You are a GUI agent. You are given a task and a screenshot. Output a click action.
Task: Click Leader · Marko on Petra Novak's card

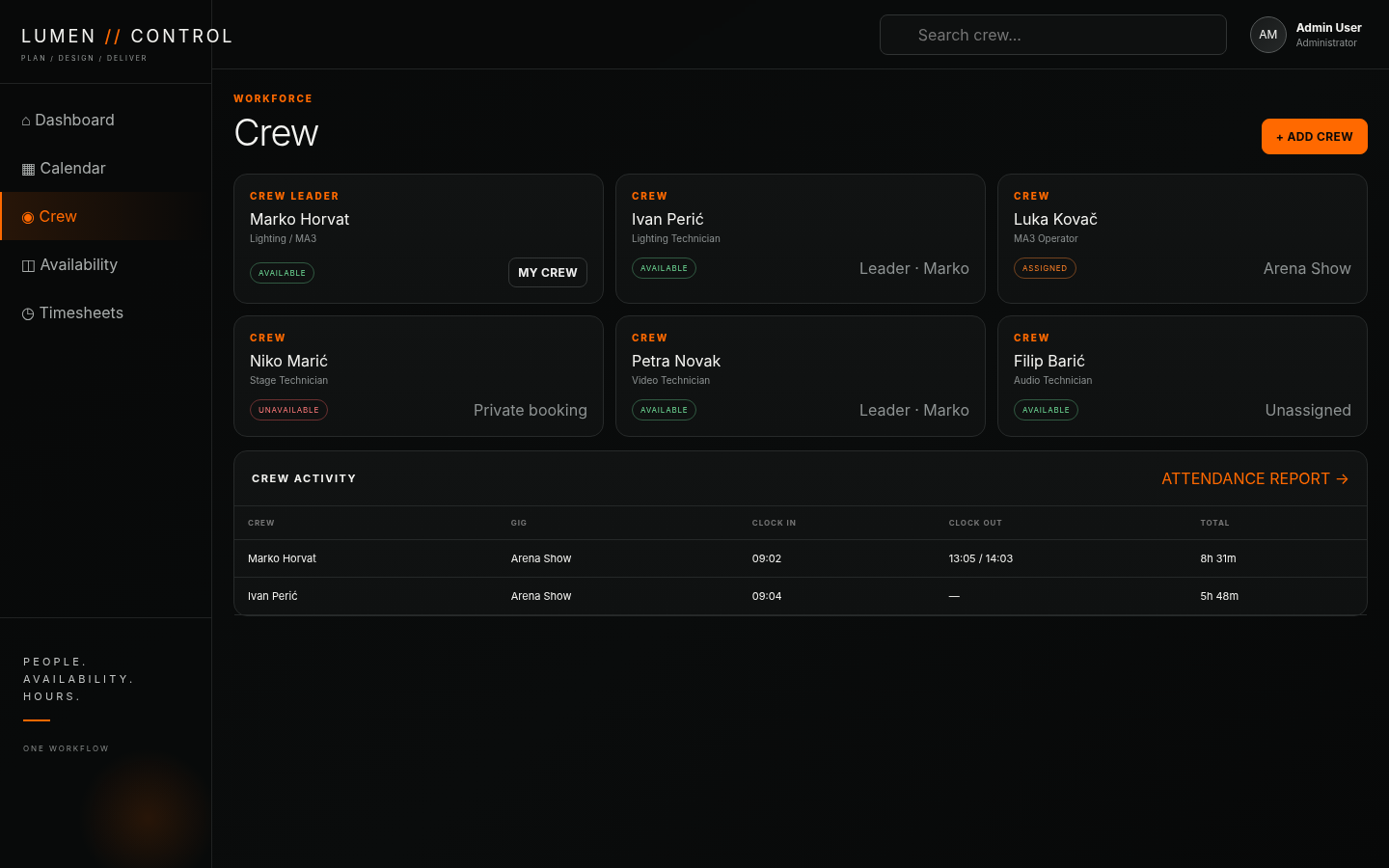(913, 410)
